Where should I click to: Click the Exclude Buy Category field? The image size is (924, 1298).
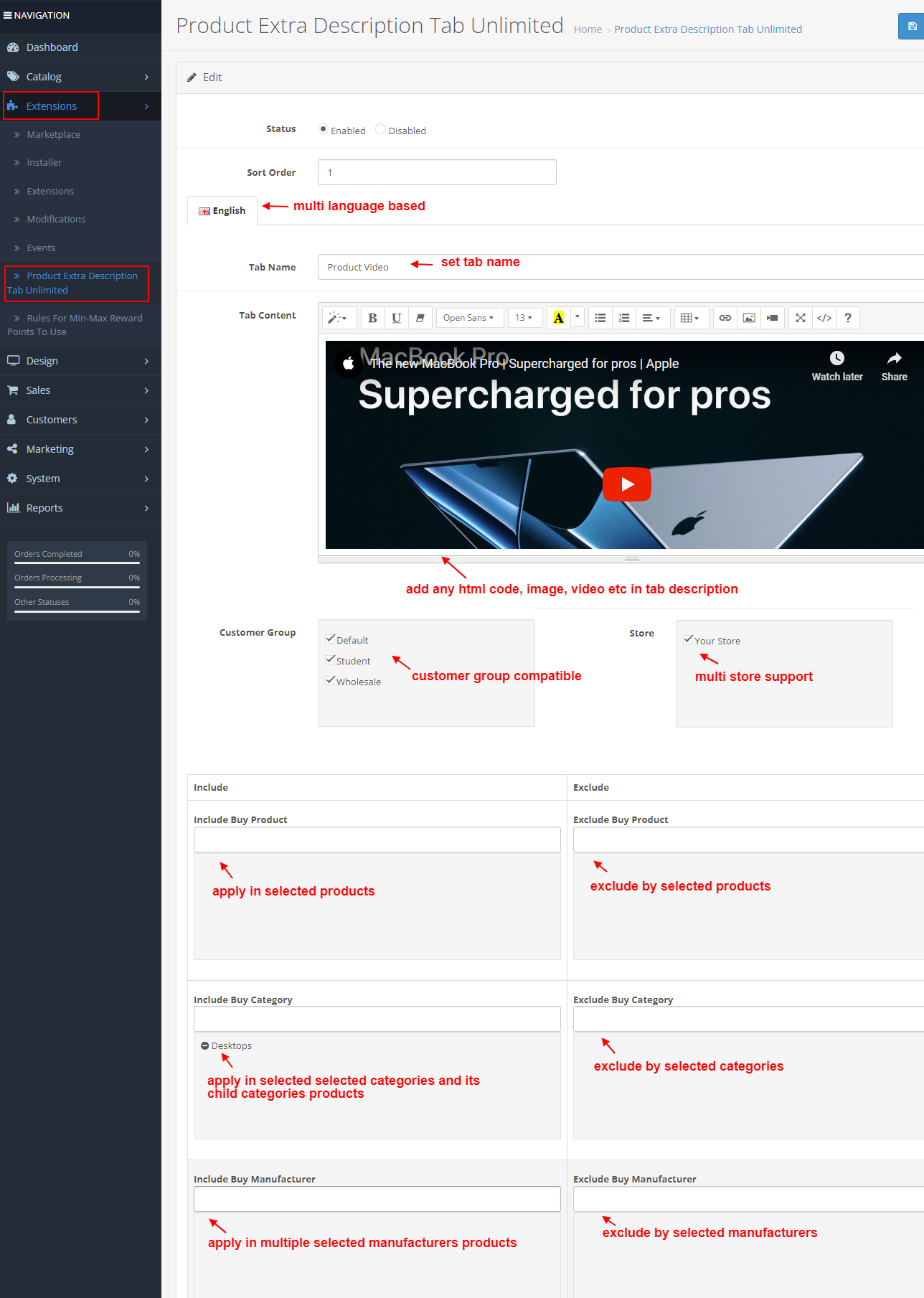click(x=748, y=1019)
